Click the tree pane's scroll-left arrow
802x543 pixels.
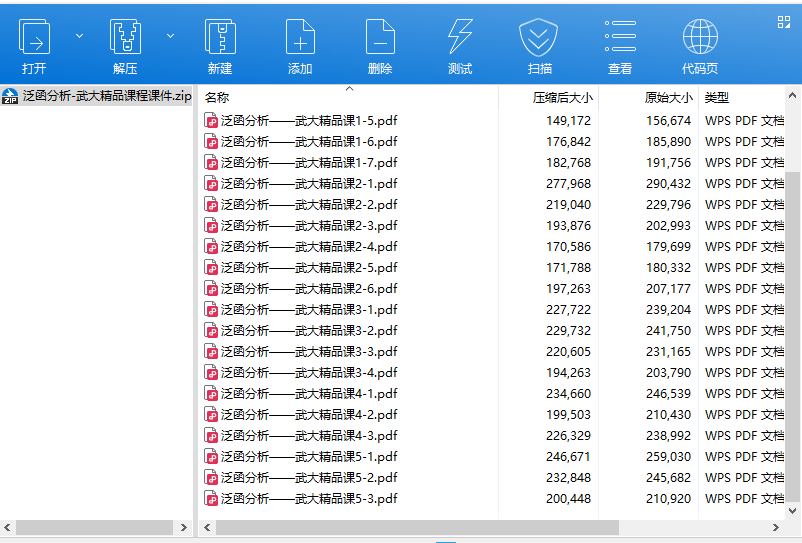coord(7,527)
